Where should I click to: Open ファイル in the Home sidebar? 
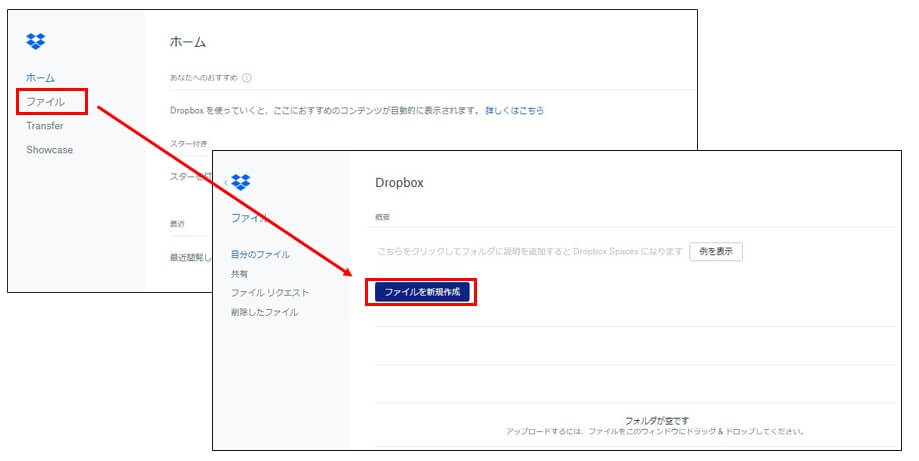45,101
